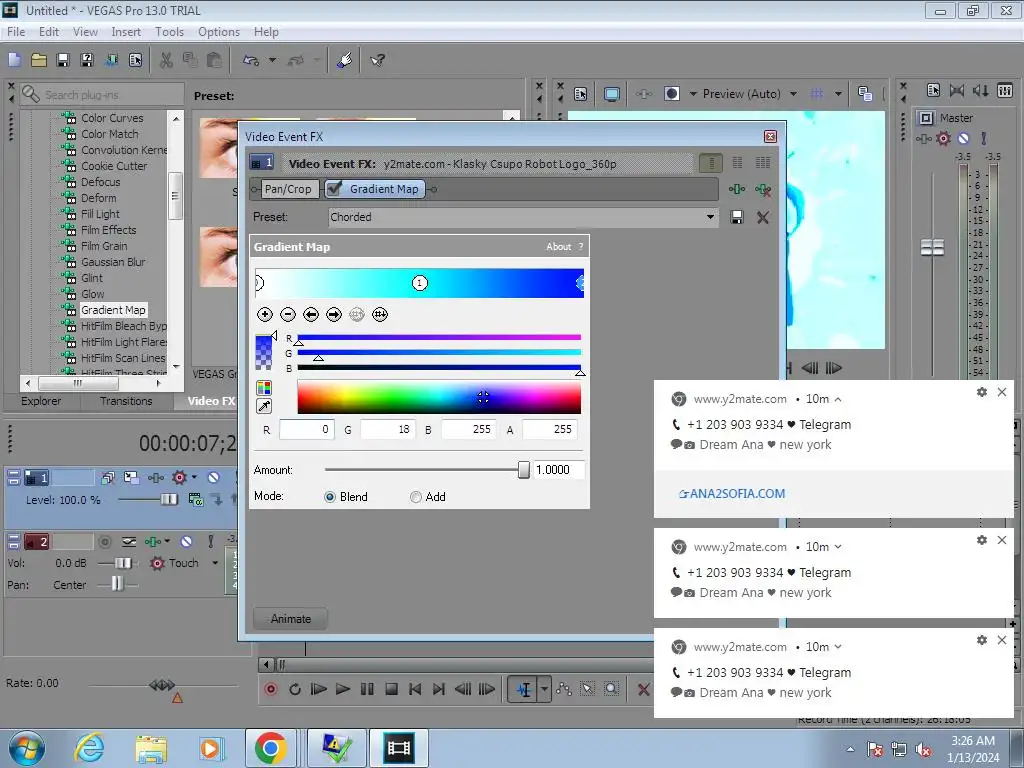
Task: Click Loop Playback icon in transport
Action: [295, 689]
